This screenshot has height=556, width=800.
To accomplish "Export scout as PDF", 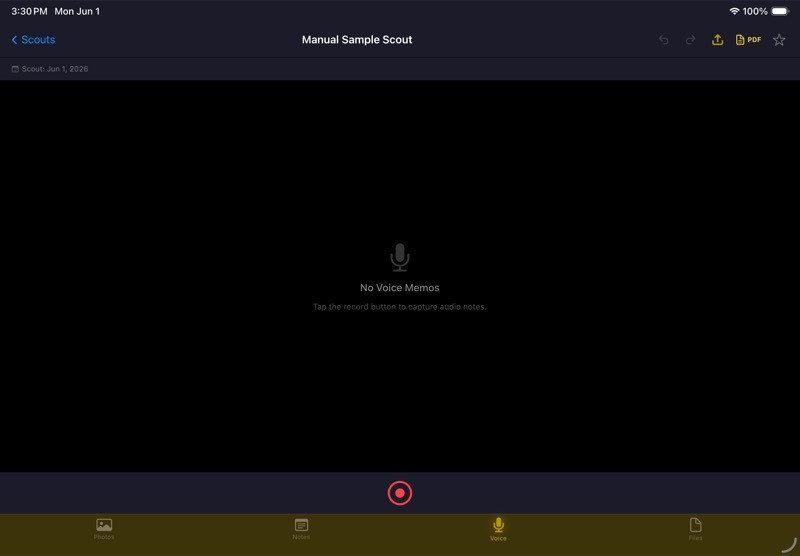I will click(748, 40).
